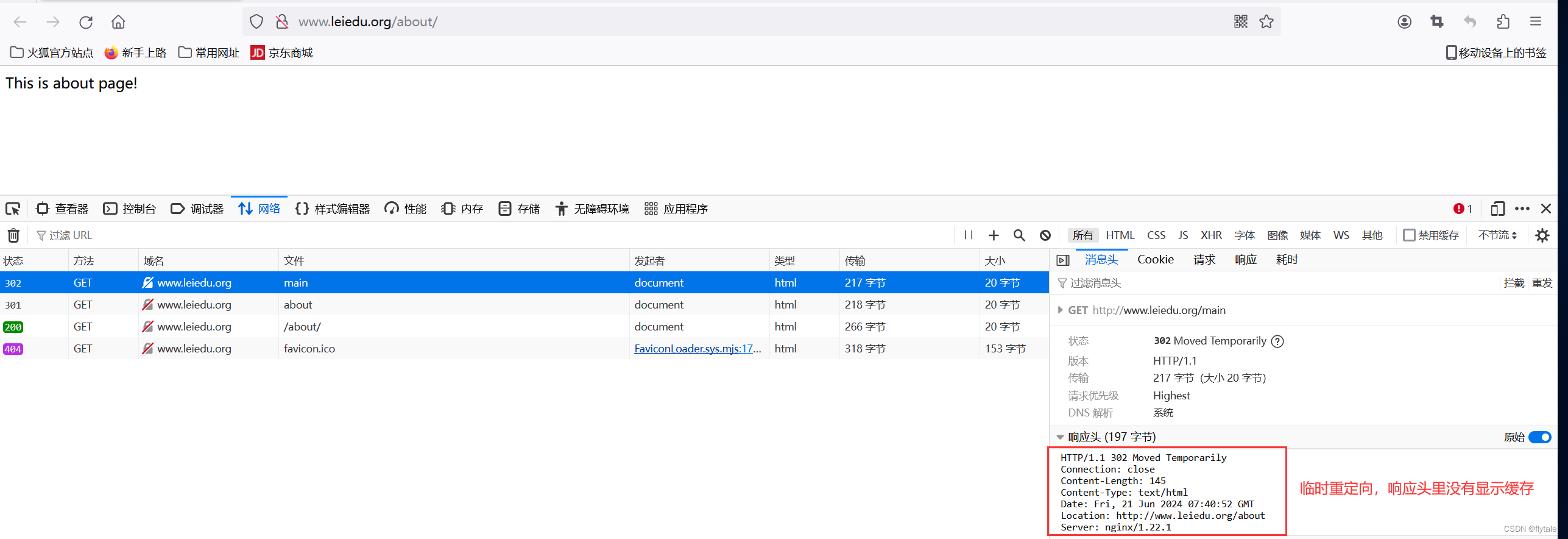
Task: Open 移动设备上的书签 folder
Action: pyautogui.click(x=1496, y=53)
